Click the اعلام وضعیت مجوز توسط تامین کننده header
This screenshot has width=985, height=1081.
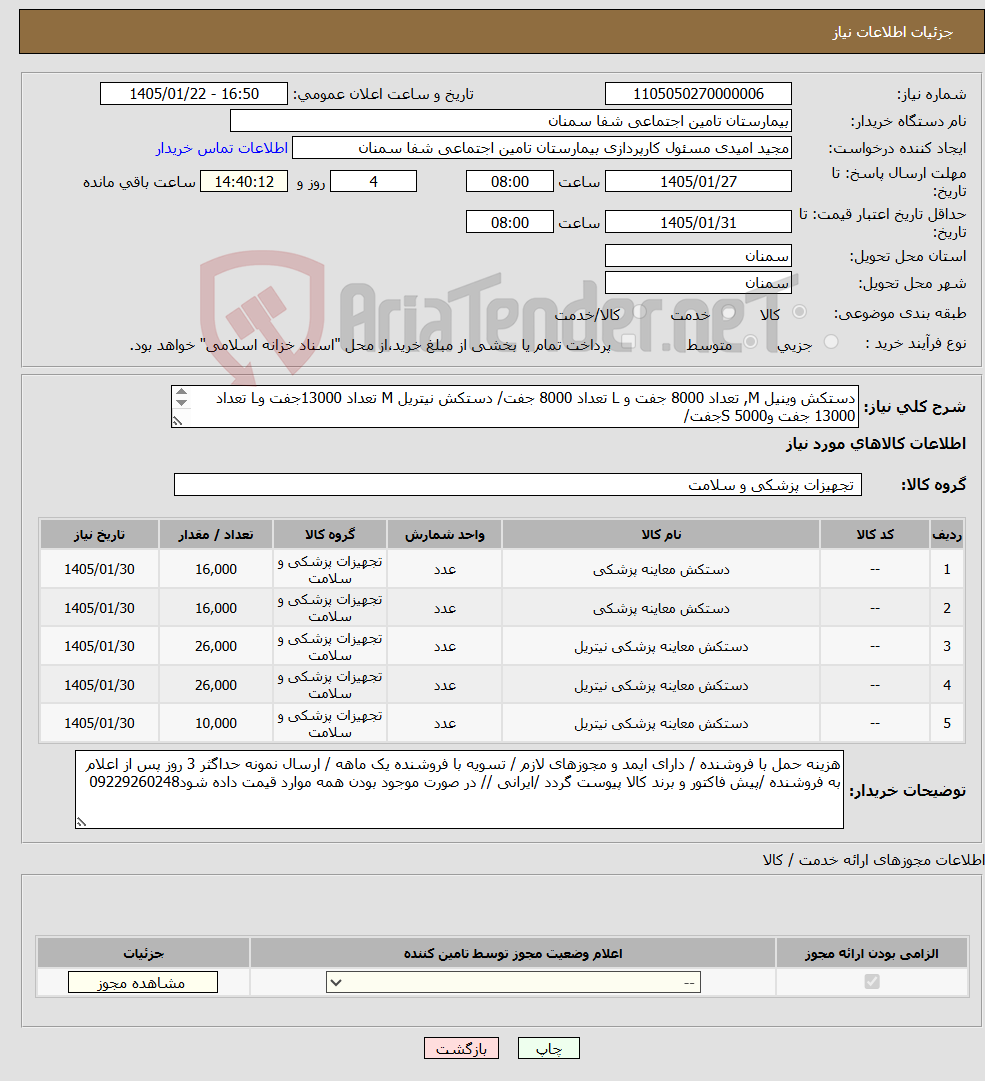pos(513,953)
